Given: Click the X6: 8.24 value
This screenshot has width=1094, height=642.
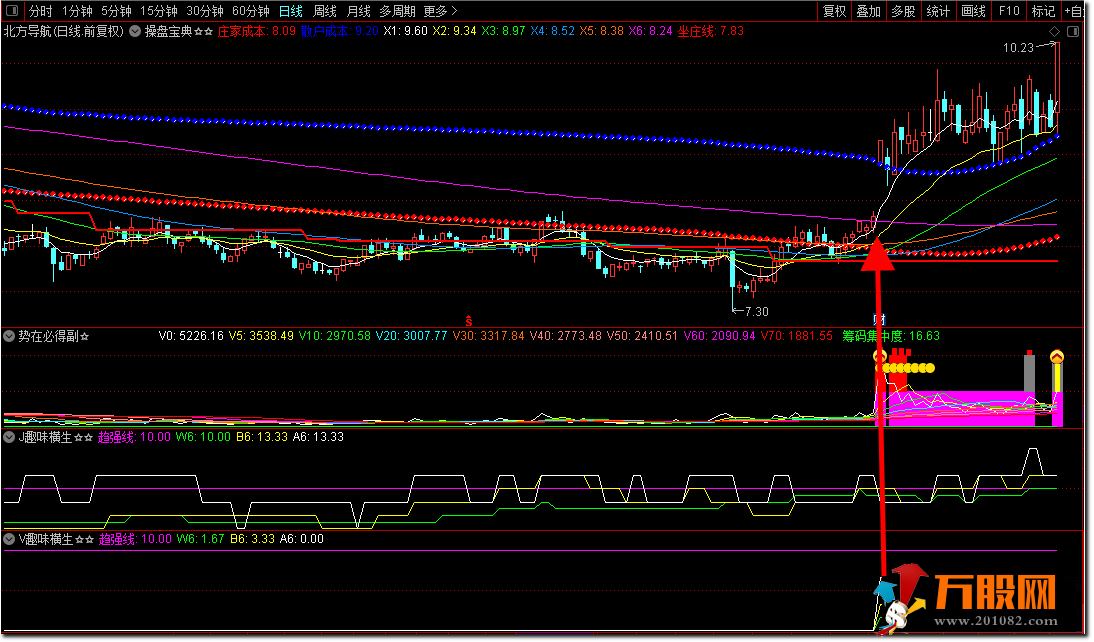Looking at the screenshot, I should (x=650, y=31).
